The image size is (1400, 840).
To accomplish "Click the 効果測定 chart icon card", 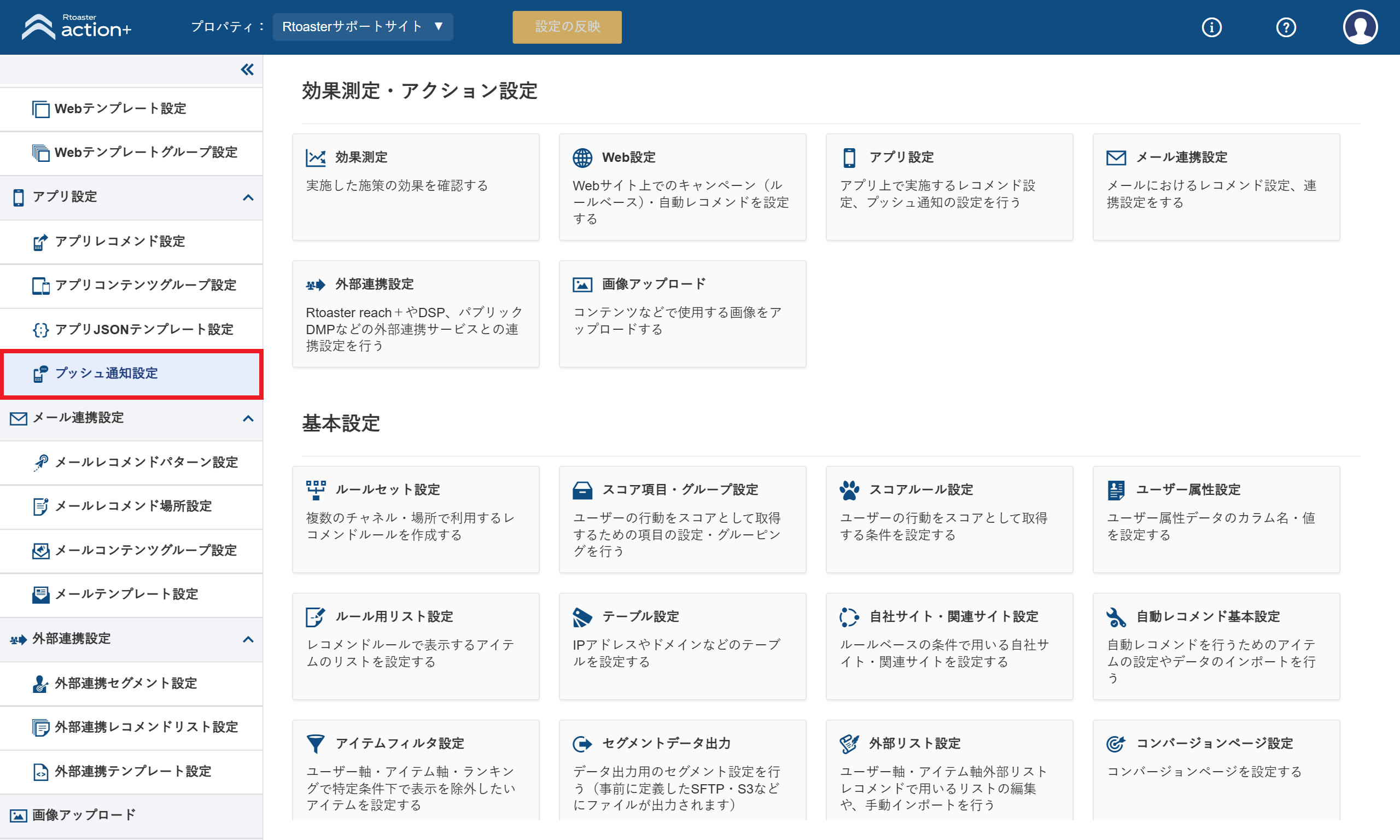I will click(315, 157).
